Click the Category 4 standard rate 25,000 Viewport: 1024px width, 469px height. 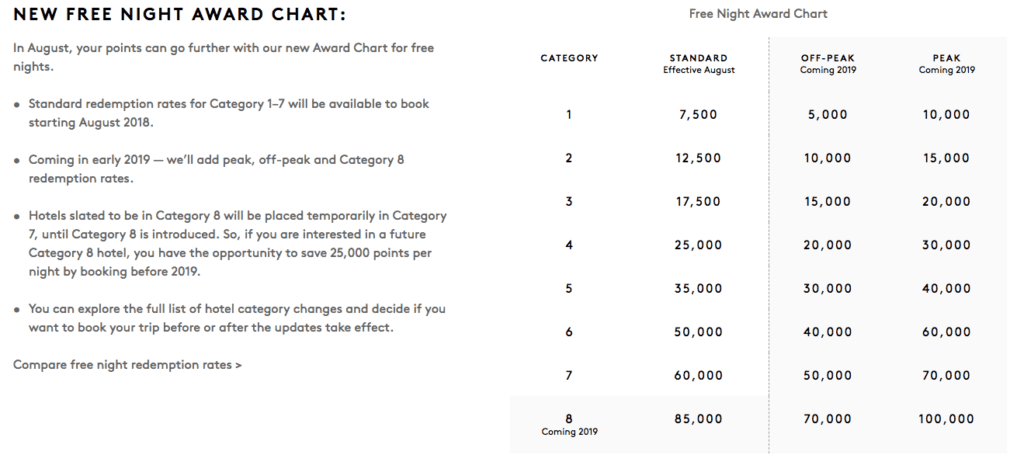pos(696,245)
